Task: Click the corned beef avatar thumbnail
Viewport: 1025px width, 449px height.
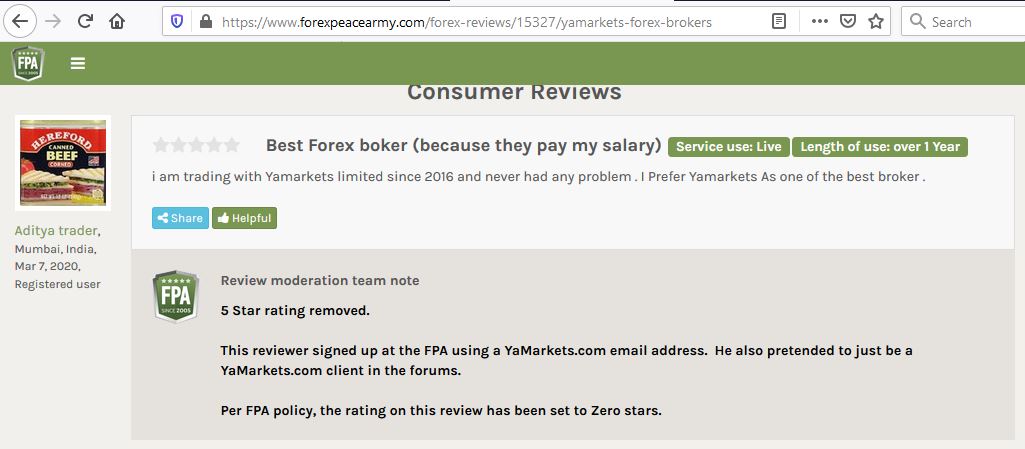Action: pyautogui.click(x=63, y=163)
